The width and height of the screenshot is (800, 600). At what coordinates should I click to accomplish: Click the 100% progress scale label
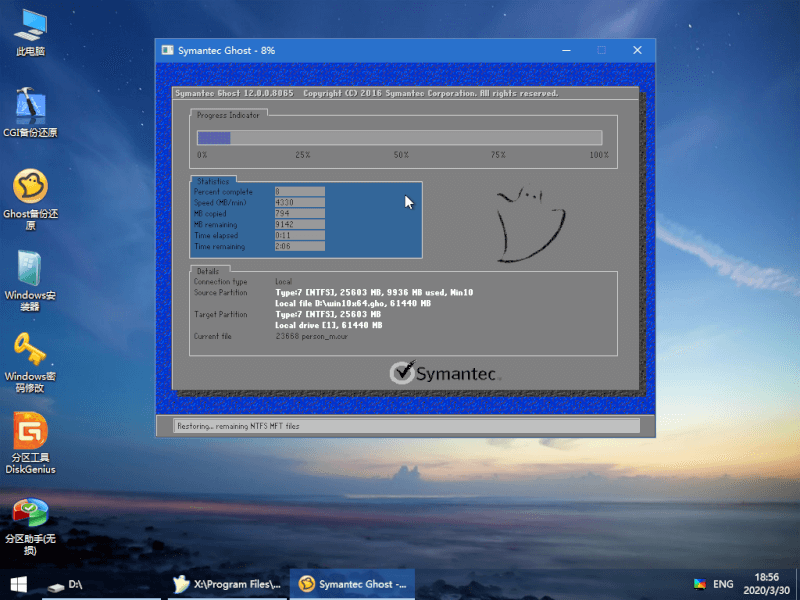[599, 155]
